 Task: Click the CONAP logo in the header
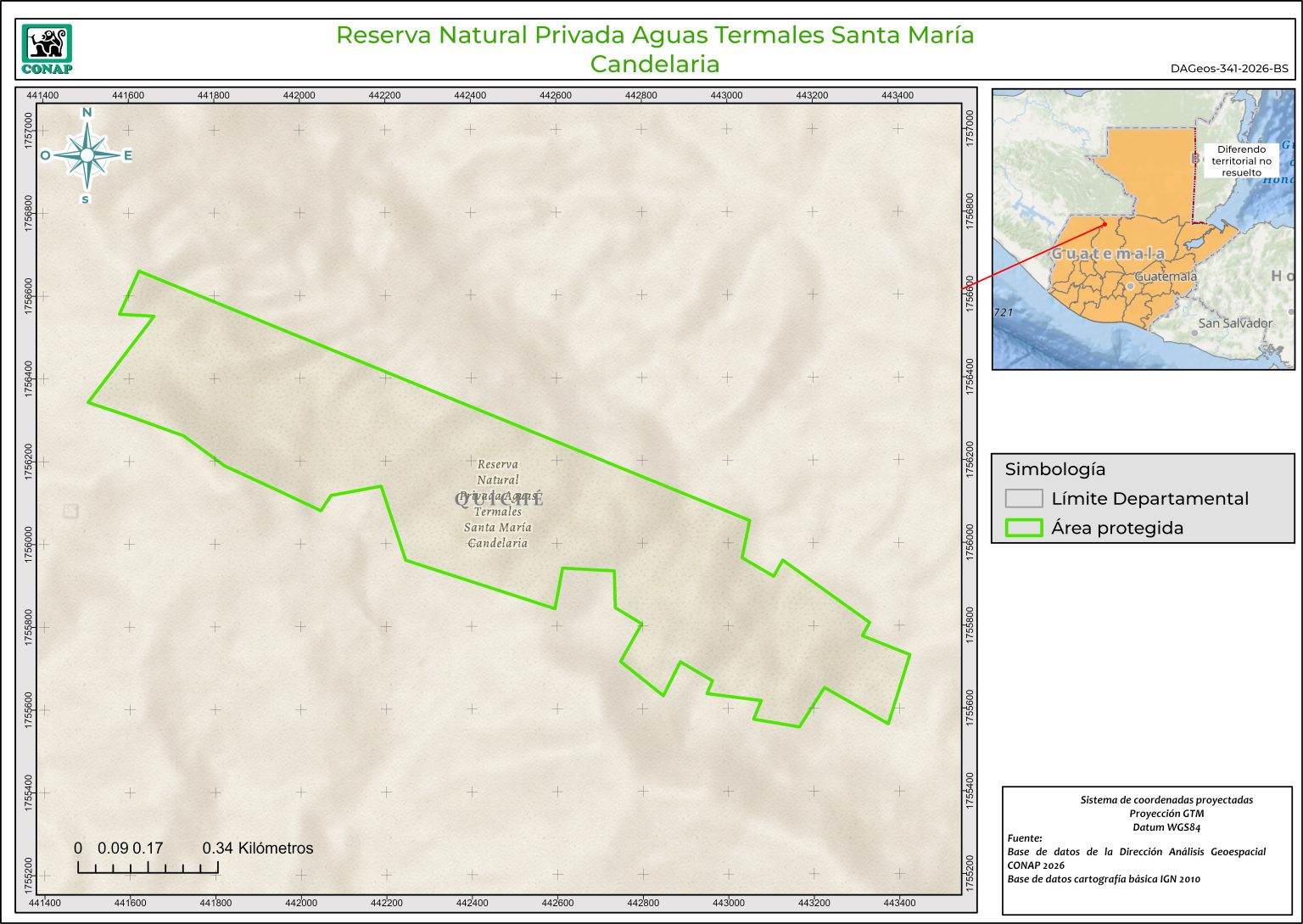[47, 49]
